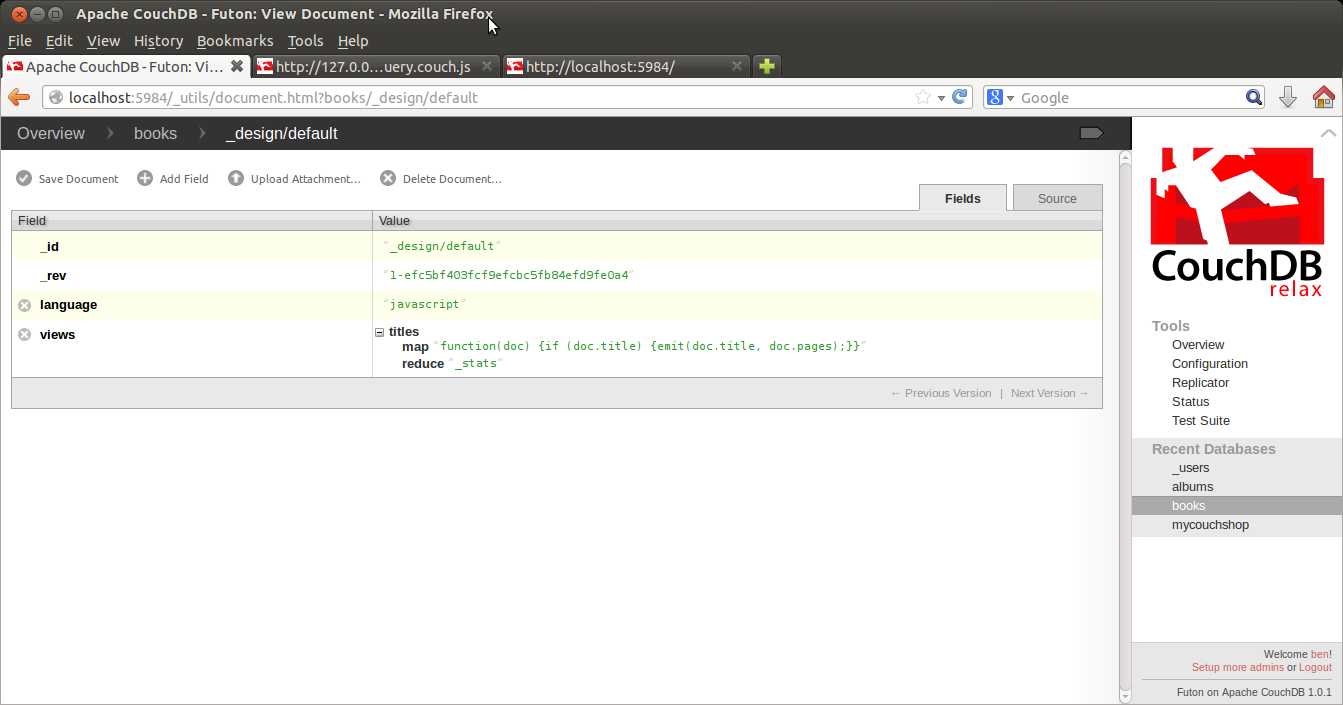Click the CouchDB relax logo
1343x705 pixels.
tap(1237, 221)
